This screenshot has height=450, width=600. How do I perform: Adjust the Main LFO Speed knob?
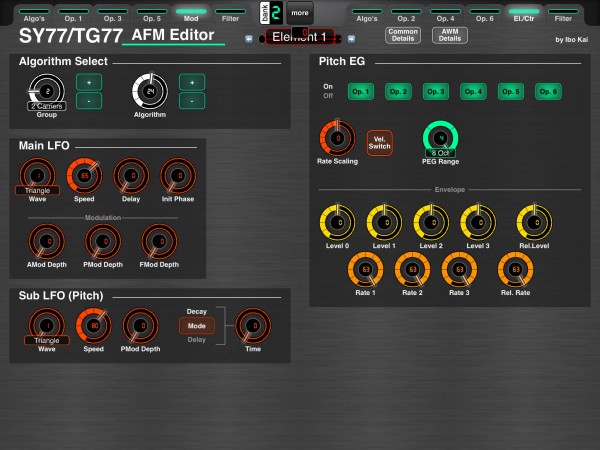point(85,176)
